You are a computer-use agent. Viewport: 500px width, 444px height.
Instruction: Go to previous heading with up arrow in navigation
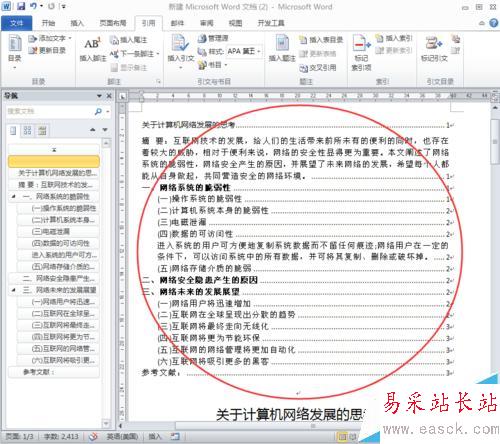[x=93, y=130]
